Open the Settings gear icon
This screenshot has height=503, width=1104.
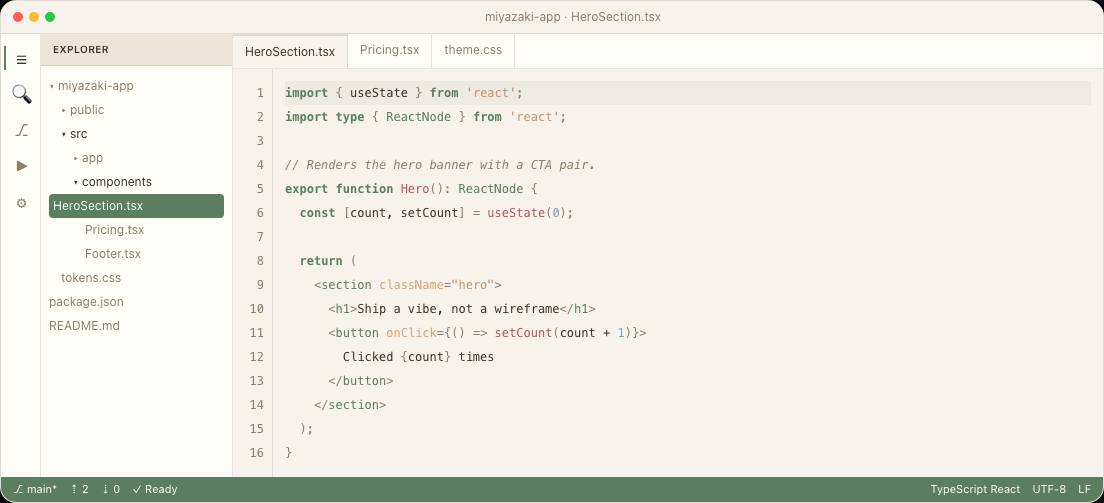21,203
